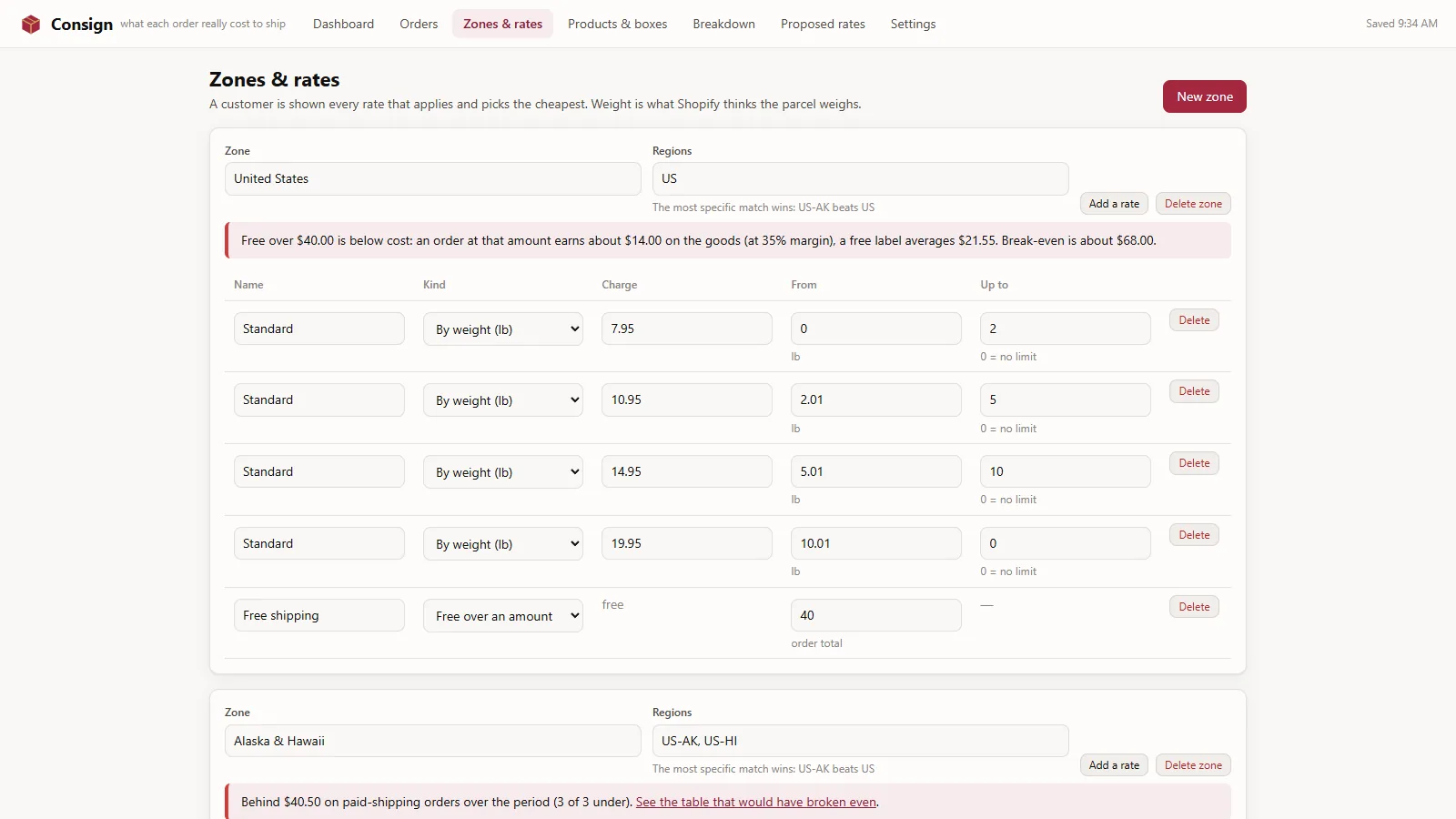The height and width of the screenshot is (819, 1456).
Task: Delete the 10.95 Standard rate
Action: [x=1194, y=391]
